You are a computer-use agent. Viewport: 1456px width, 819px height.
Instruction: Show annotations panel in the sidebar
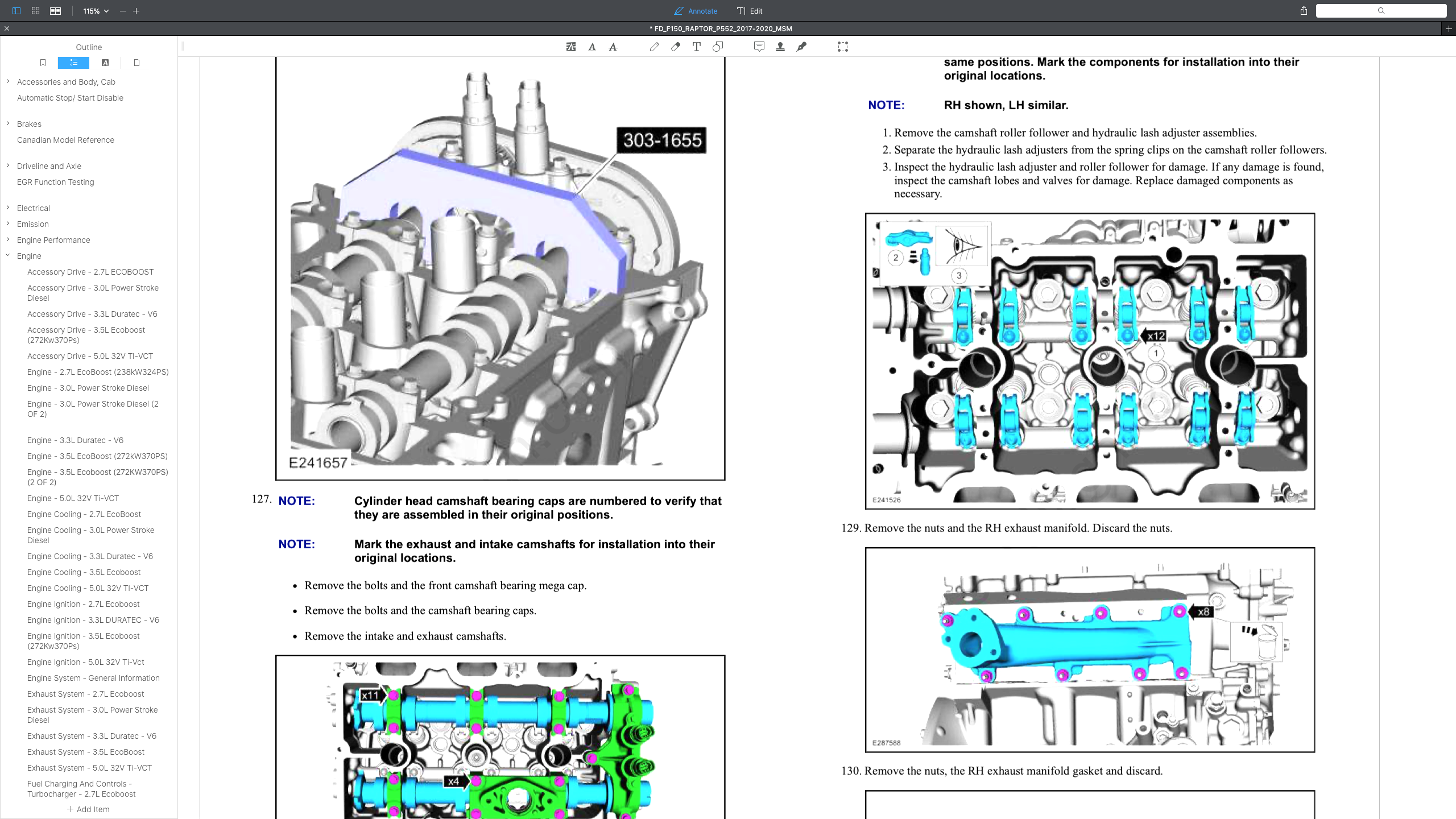coord(105,63)
